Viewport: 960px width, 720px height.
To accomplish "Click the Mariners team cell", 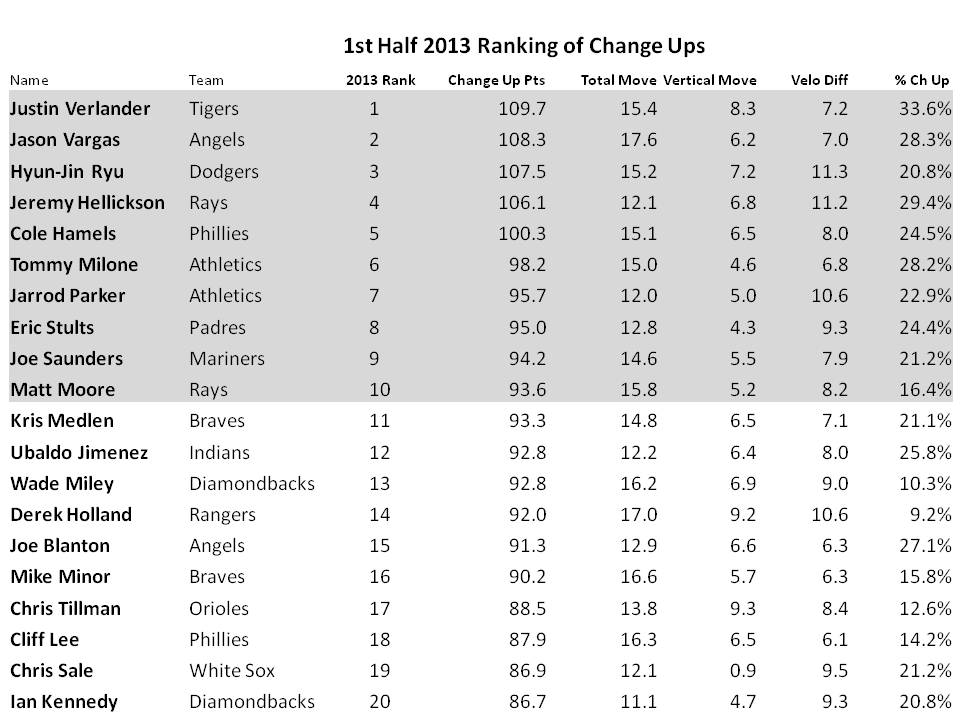I will (227, 358).
